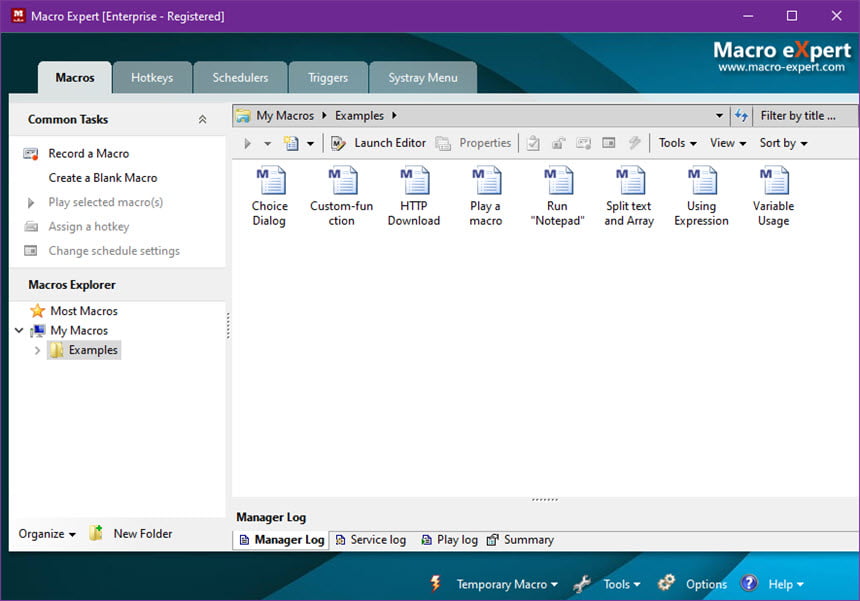Click the Launch Editor icon
Viewport: 860px width, 601px height.
(x=338, y=143)
